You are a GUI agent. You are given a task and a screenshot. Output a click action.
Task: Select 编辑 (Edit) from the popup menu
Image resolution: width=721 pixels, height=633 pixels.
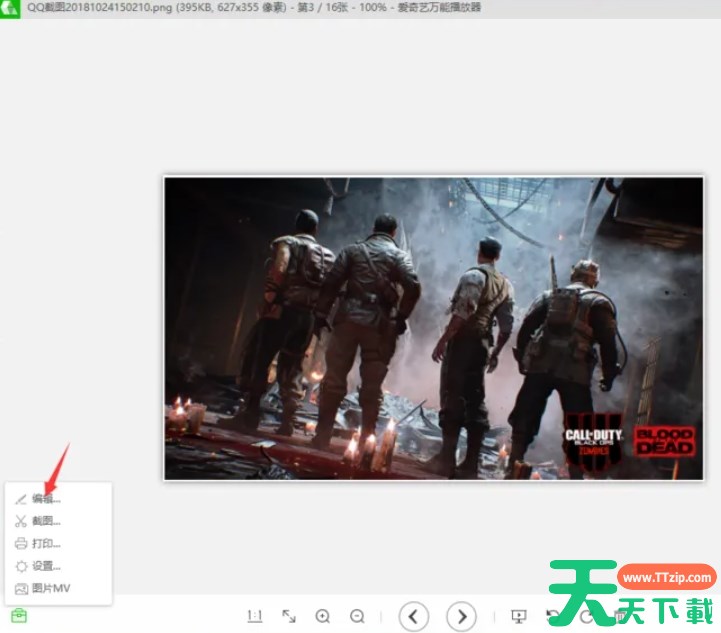[x=46, y=498]
